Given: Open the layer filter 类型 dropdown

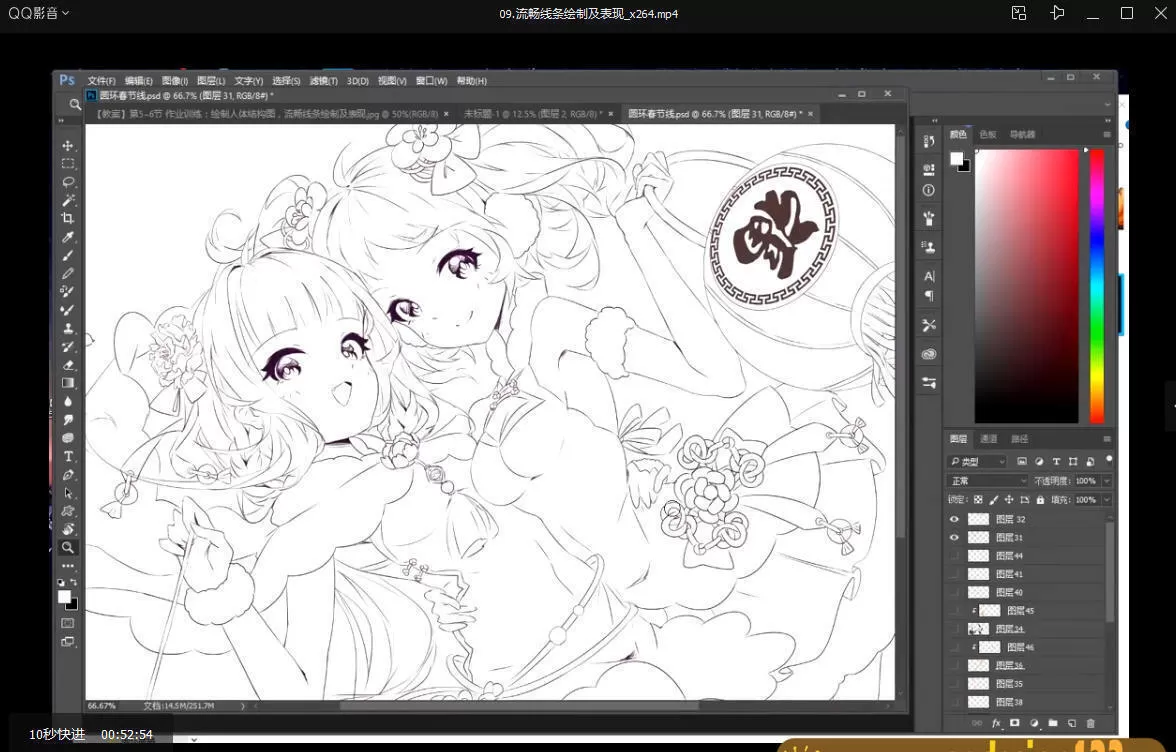Looking at the screenshot, I should 977,462.
